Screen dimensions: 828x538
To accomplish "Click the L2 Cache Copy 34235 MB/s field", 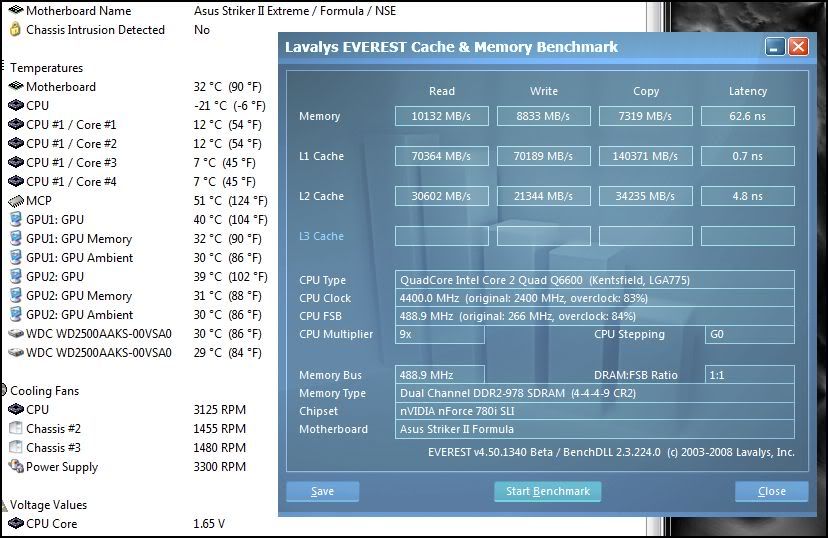I will [x=645, y=196].
